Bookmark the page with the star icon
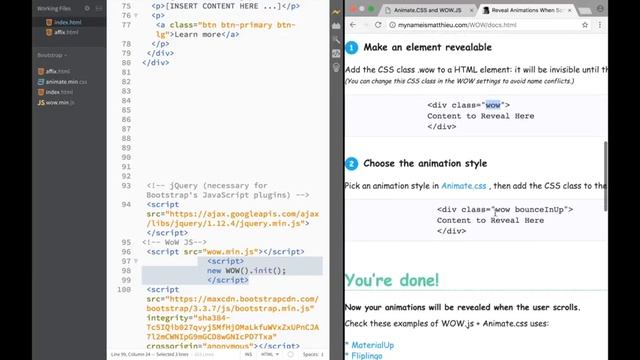 (x=585, y=25)
